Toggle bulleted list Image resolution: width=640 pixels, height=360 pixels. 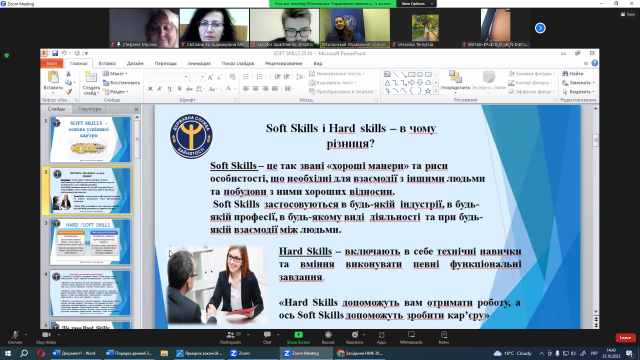click(x=247, y=77)
